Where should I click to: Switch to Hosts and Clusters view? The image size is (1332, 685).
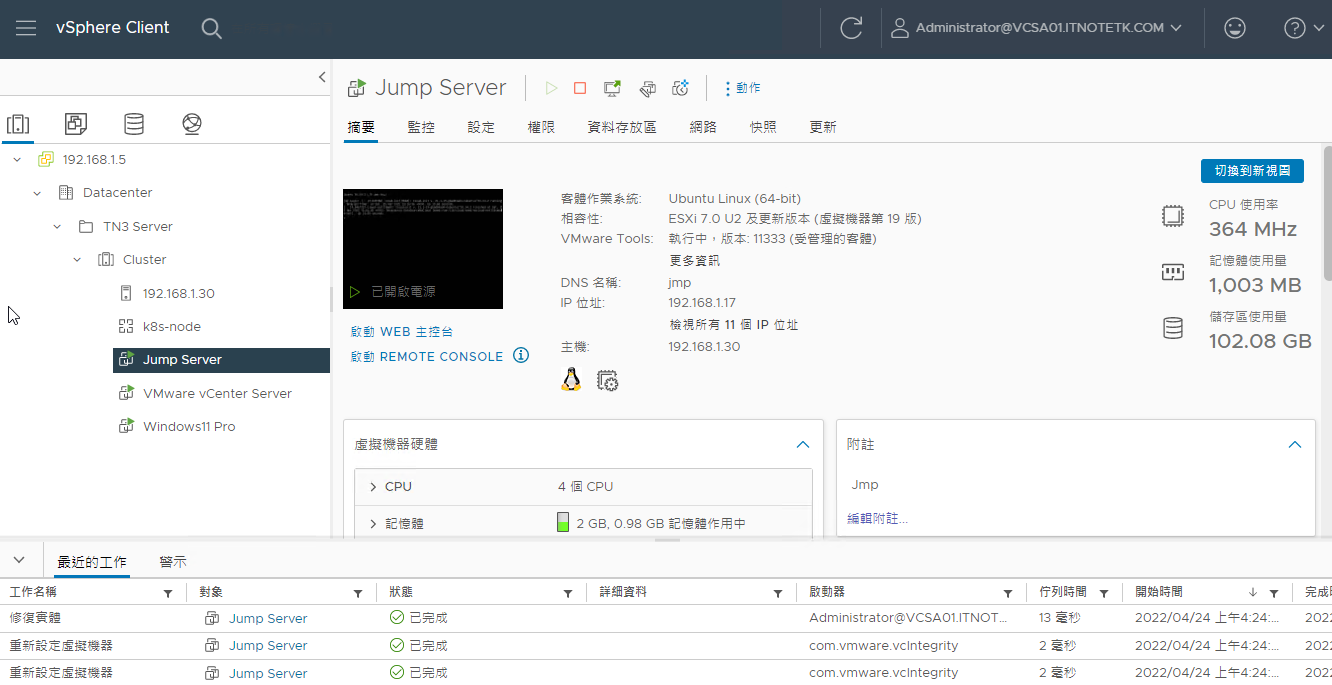[x=18, y=124]
